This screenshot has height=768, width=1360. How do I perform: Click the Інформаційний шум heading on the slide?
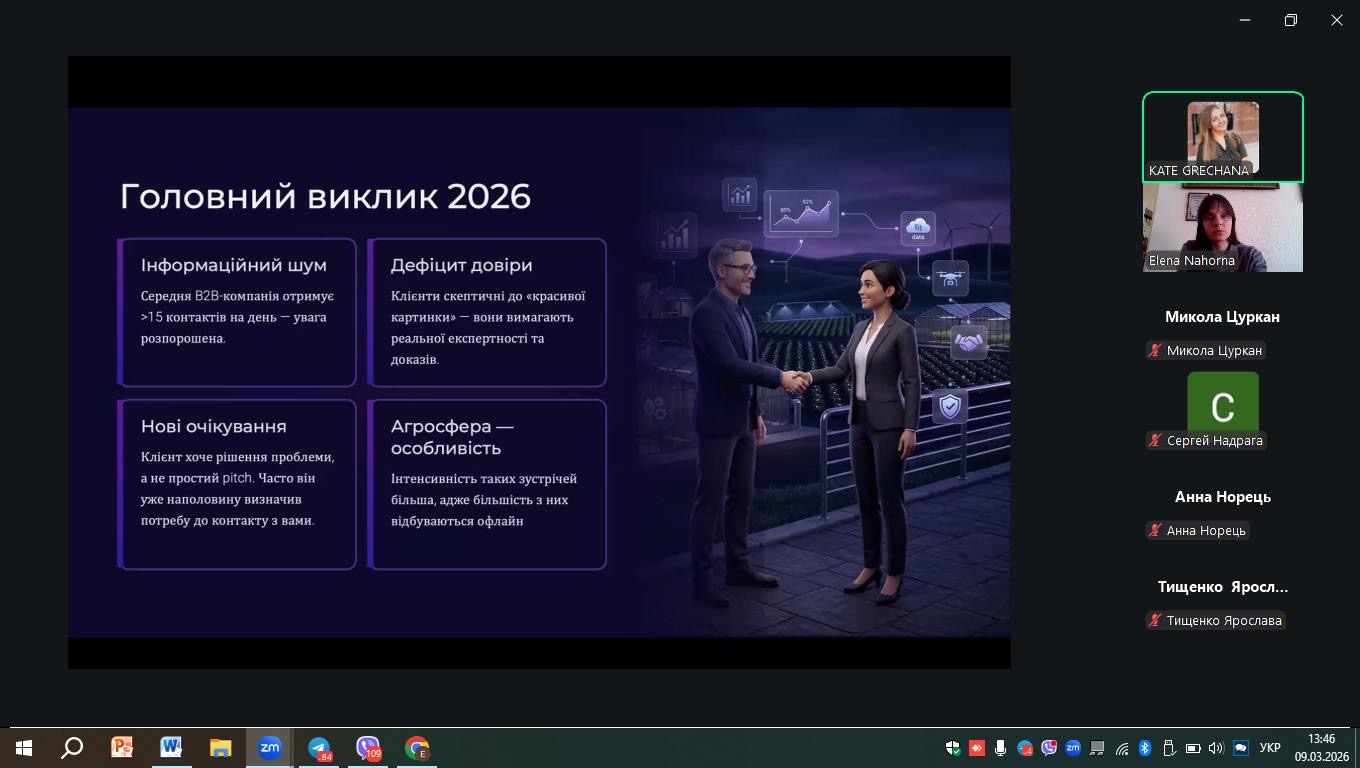click(234, 265)
